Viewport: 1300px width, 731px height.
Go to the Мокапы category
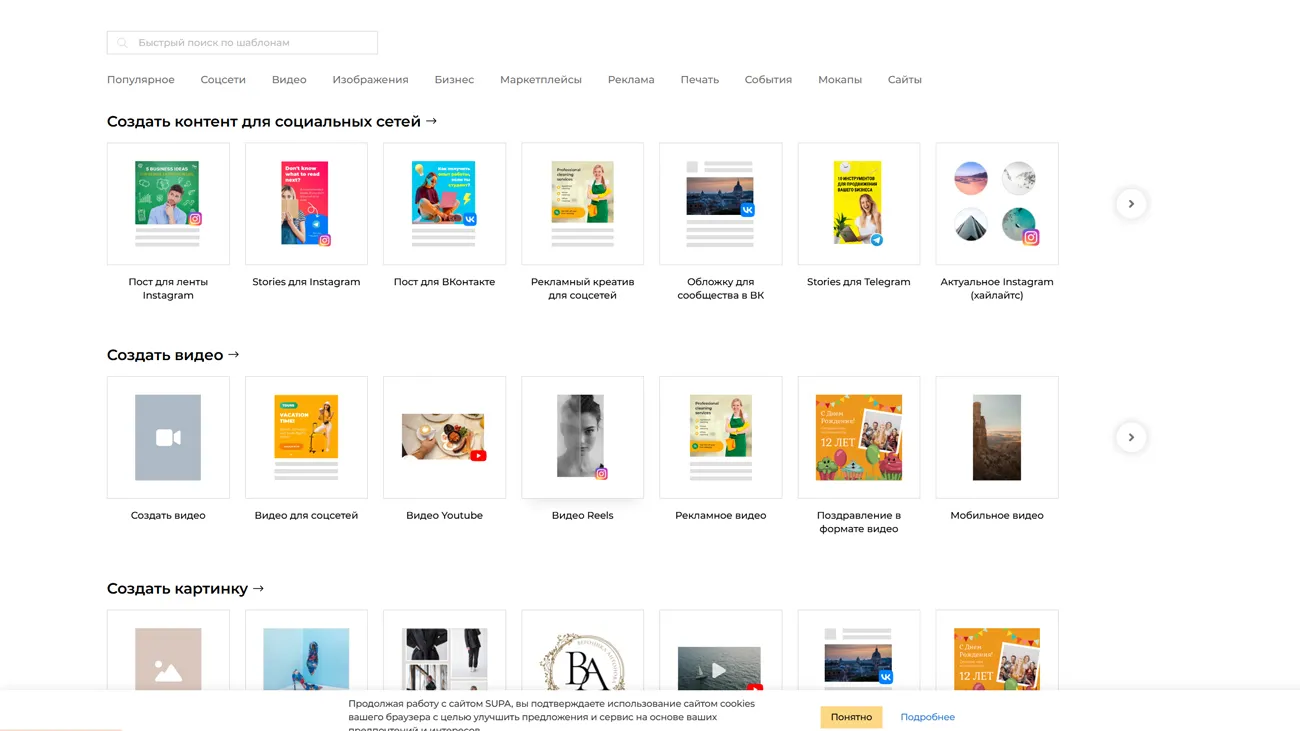coord(839,80)
